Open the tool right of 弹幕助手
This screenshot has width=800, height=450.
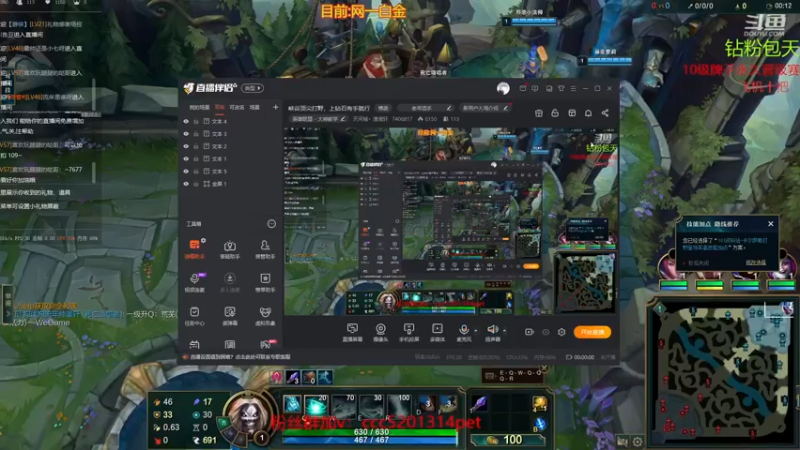(x=230, y=249)
